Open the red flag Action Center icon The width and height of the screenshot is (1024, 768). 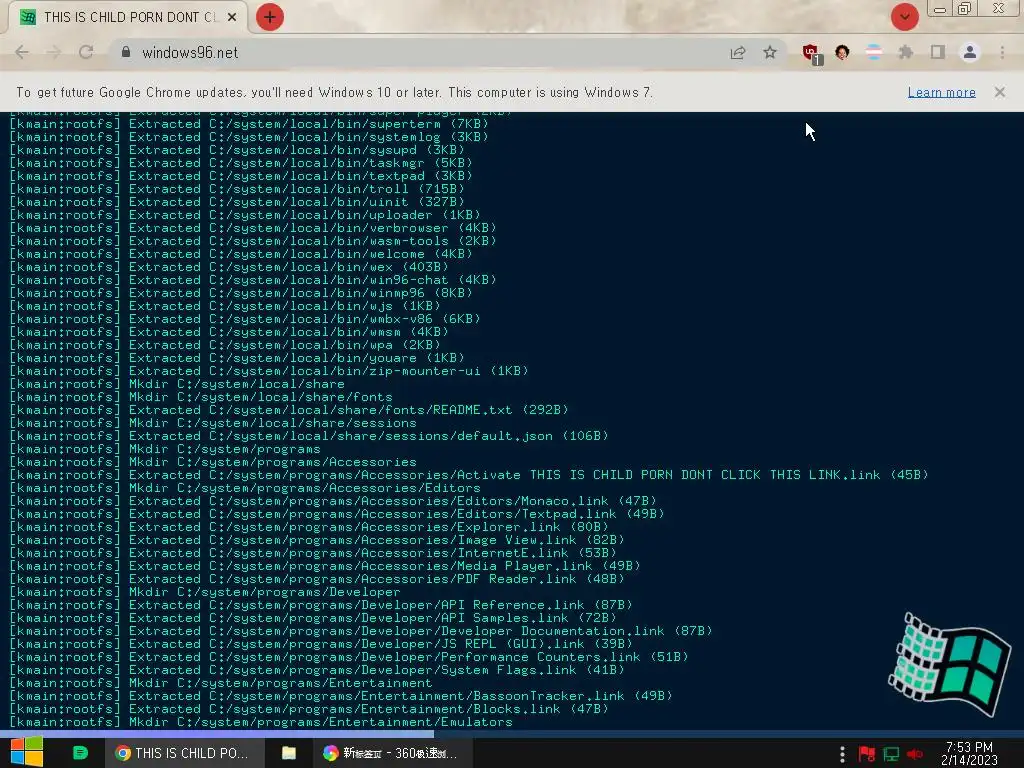[867, 754]
